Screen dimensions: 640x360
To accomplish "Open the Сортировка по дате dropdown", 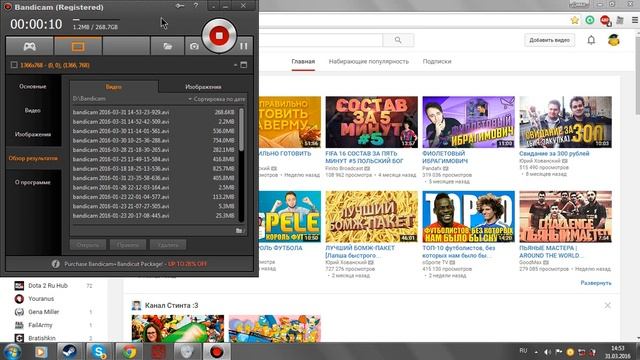I will click(x=217, y=99).
